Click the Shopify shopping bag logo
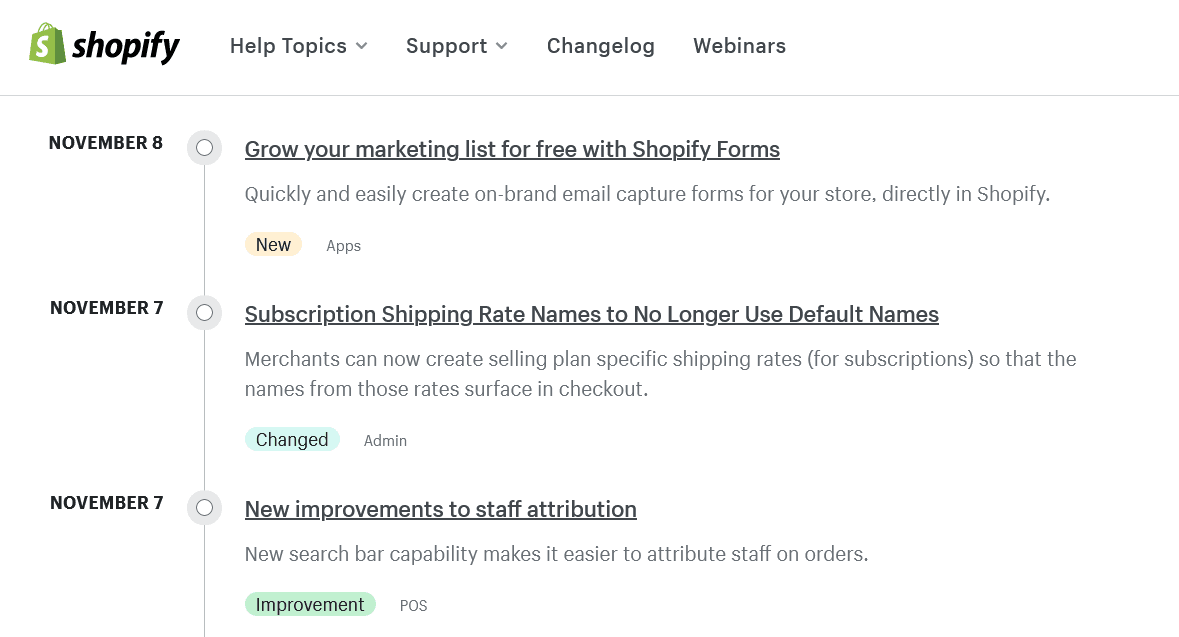The width and height of the screenshot is (1179, 637). (x=47, y=45)
